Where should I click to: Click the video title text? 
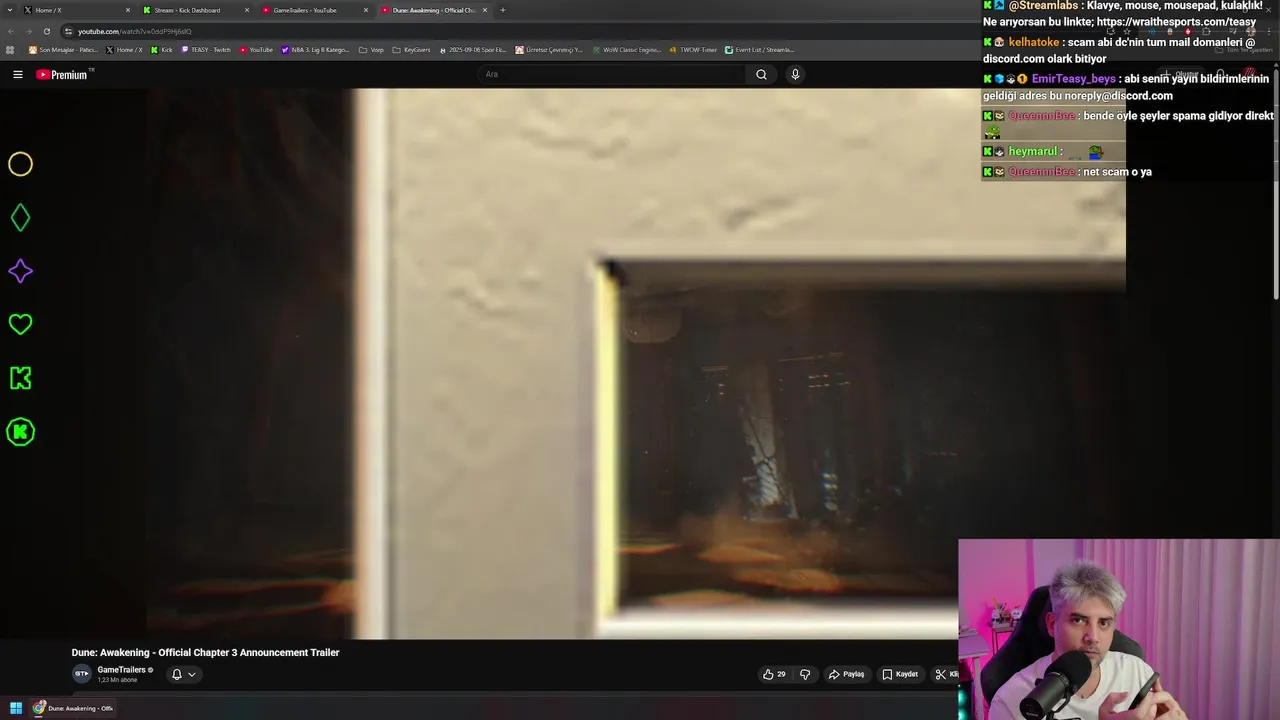[x=205, y=652]
